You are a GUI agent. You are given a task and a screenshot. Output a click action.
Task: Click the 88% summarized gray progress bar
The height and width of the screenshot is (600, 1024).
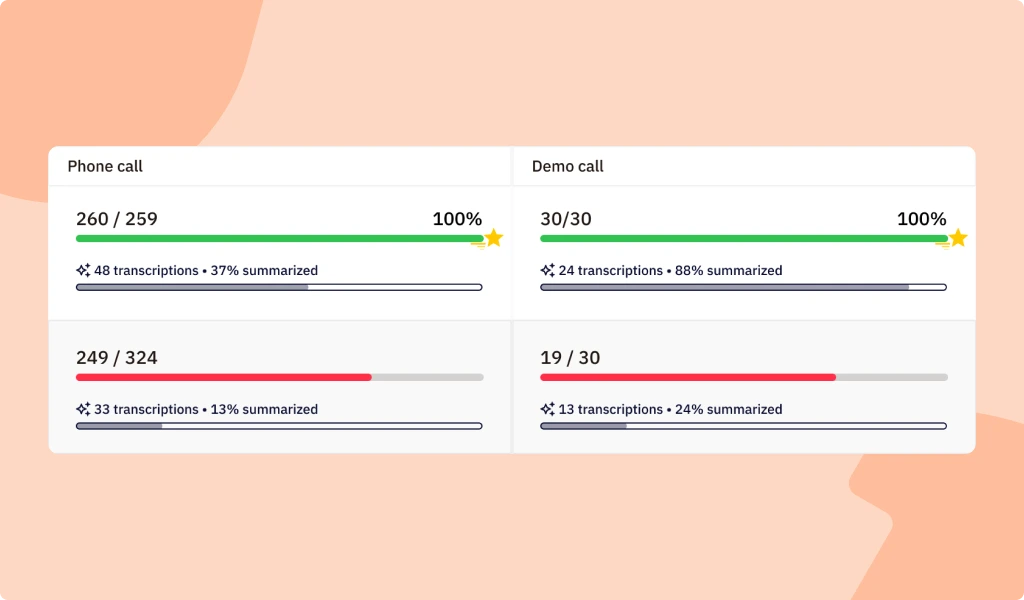pos(743,287)
